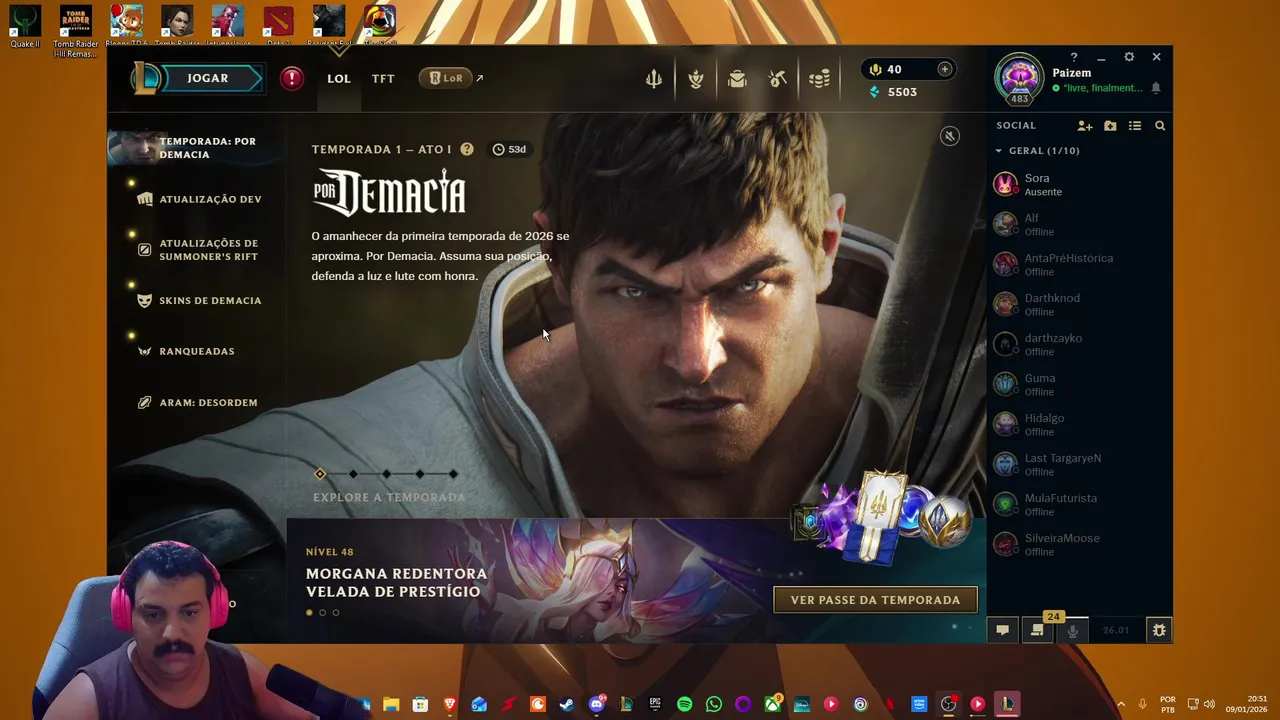Select friend Sora in social list

(x=1079, y=184)
